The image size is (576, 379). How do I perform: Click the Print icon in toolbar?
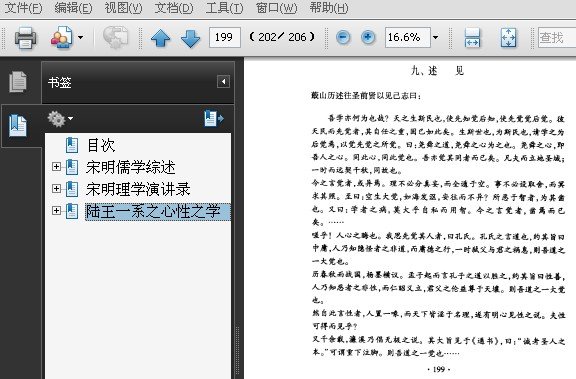pyautogui.click(x=25, y=37)
